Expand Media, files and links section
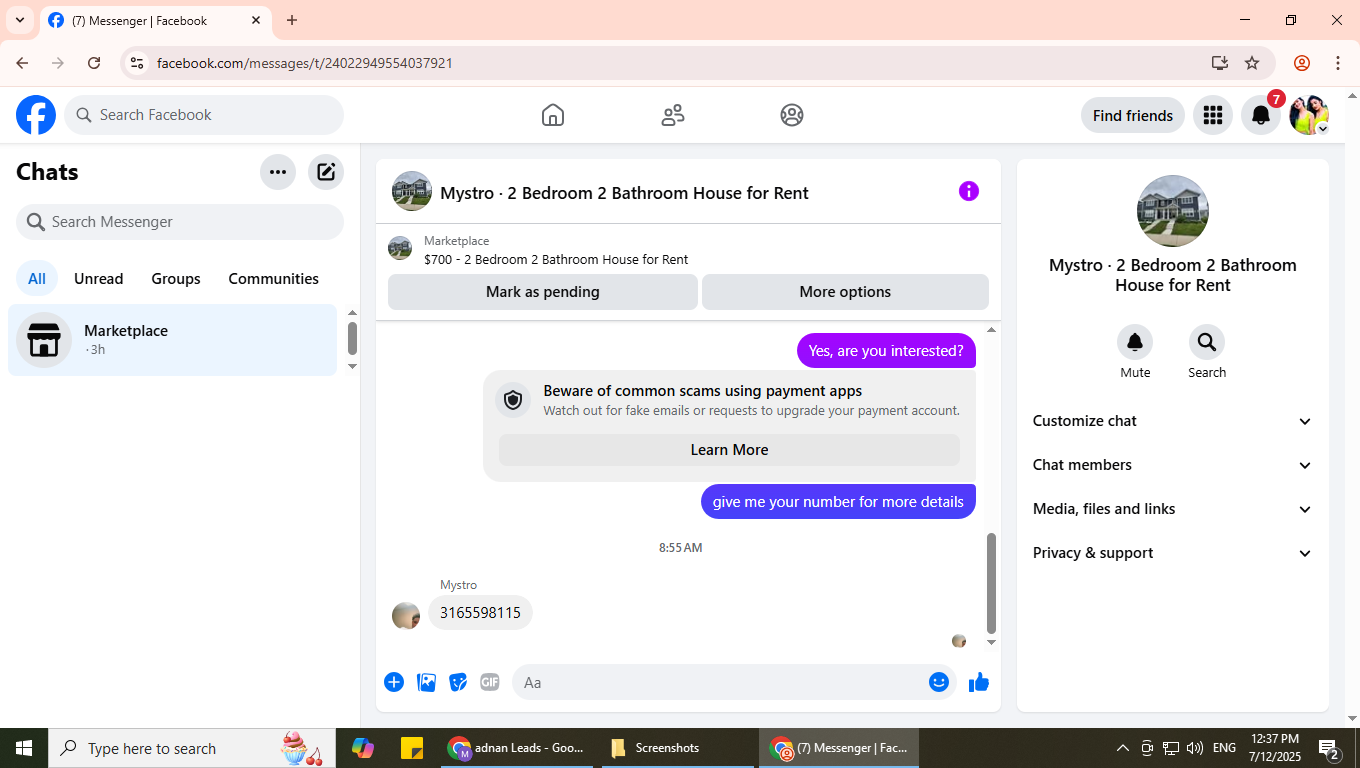Screen dimensions: 1360x768 [x=1173, y=509]
